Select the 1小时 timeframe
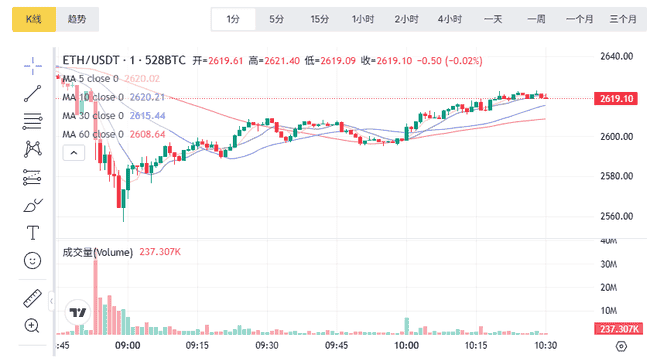Image resolution: width=650 pixels, height=361 pixels. (363, 19)
